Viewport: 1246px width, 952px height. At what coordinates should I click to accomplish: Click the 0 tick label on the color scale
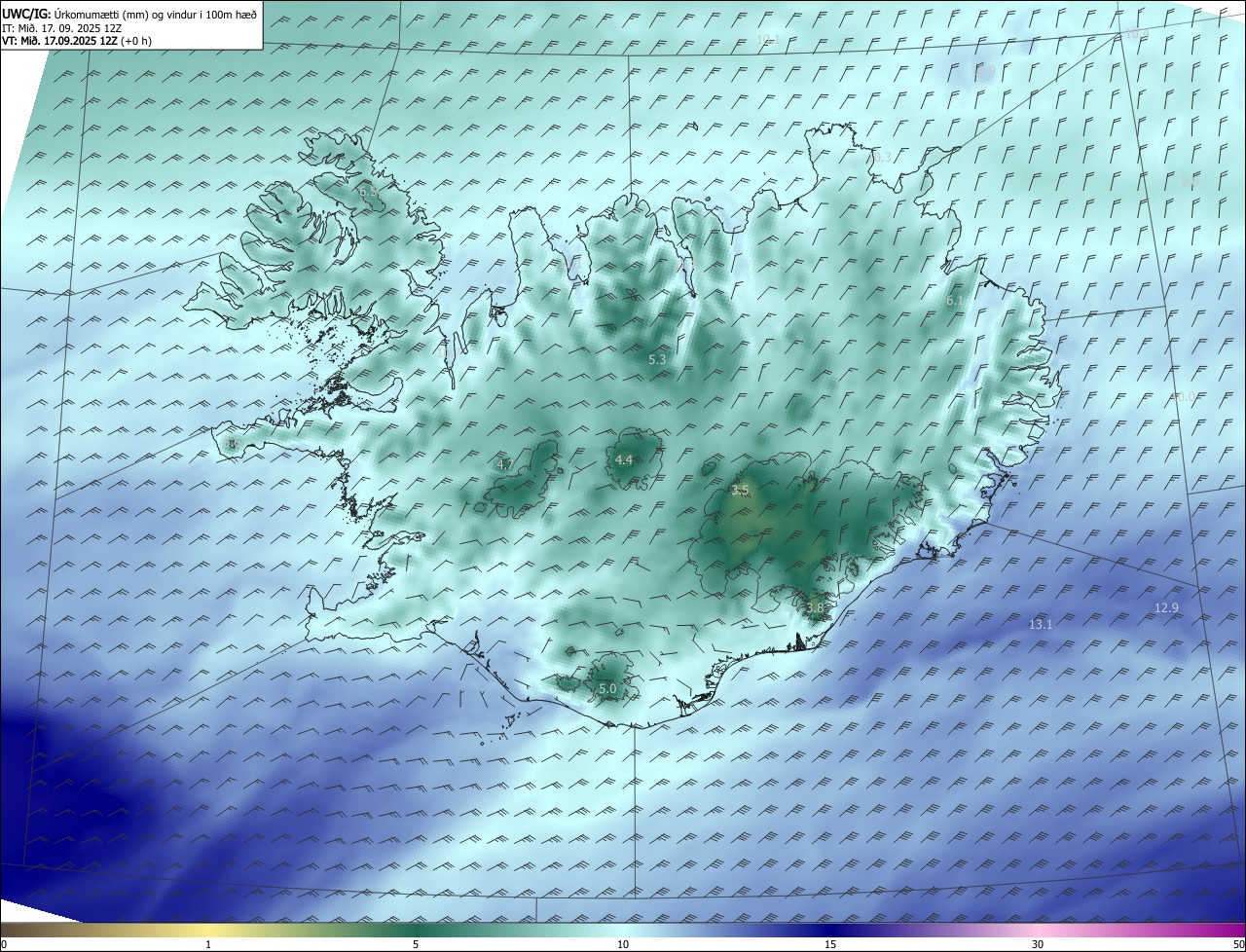tap(4, 944)
